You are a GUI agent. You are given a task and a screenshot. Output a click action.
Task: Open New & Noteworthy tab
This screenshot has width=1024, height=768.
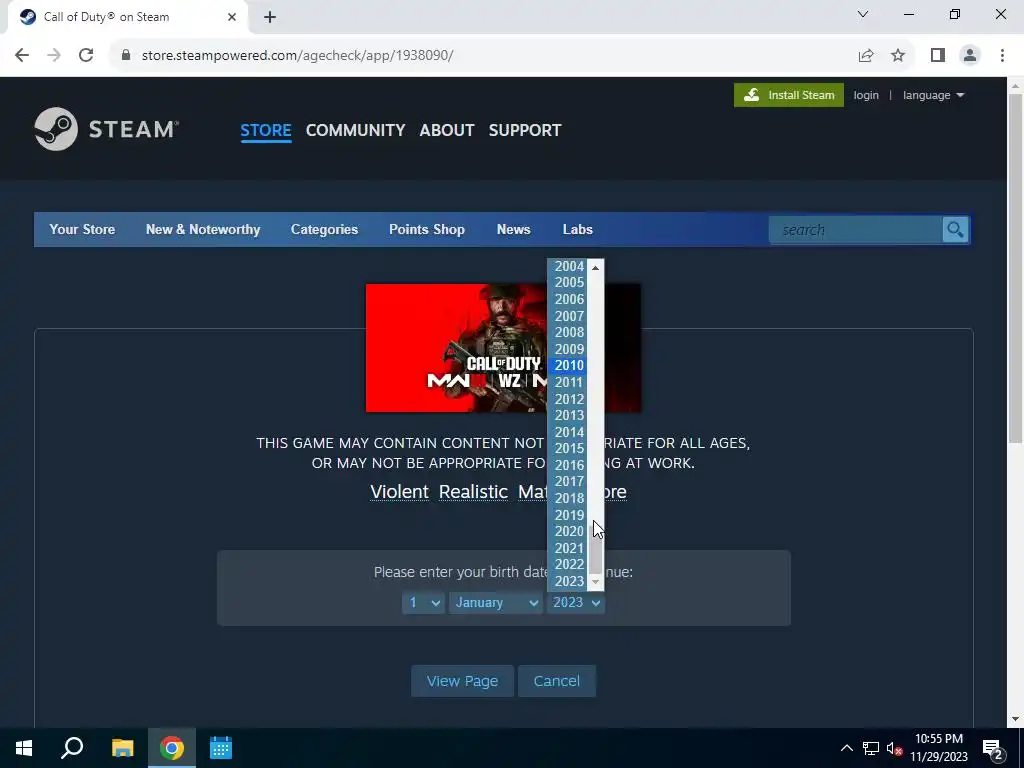[203, 229]
